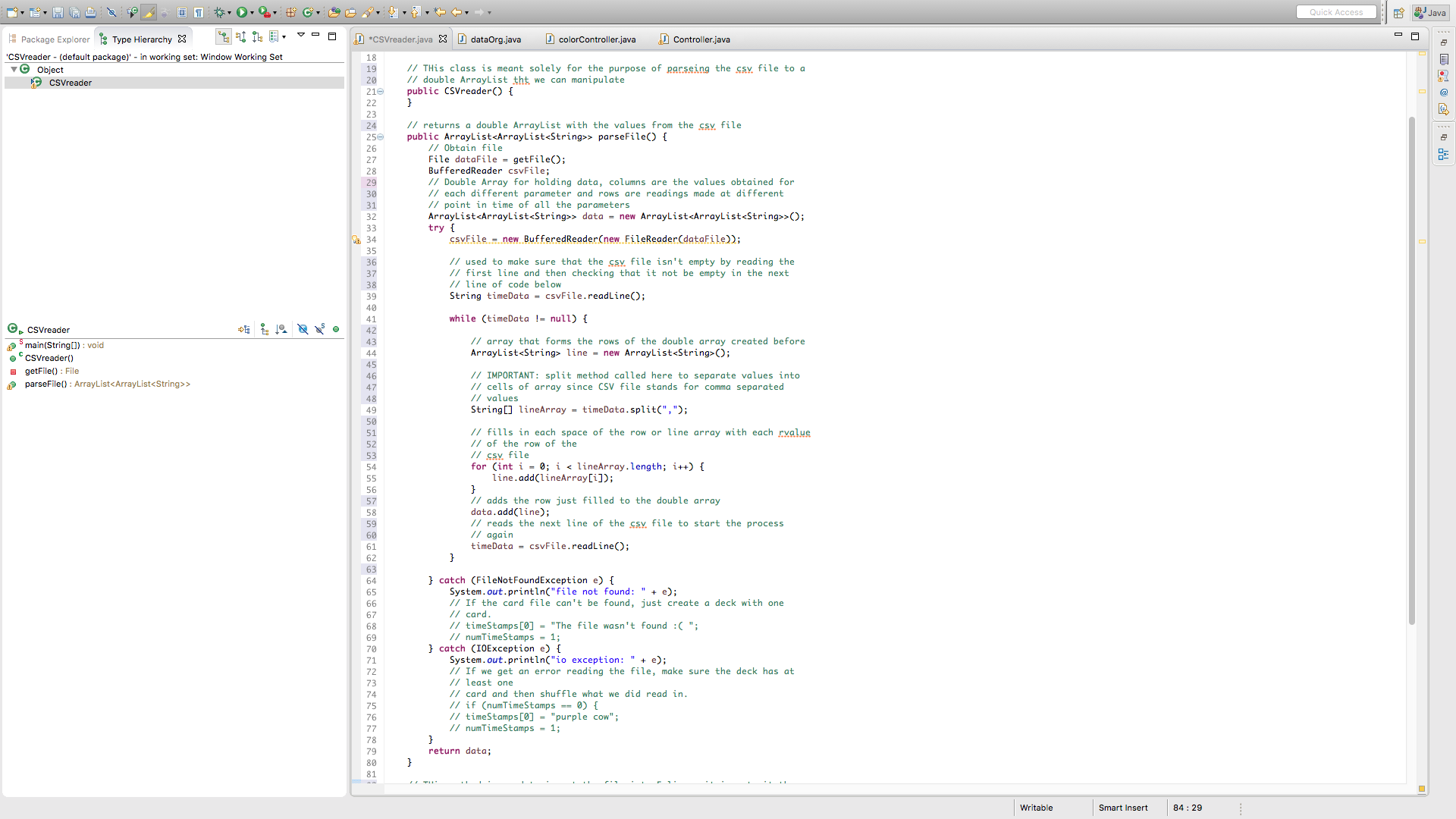Click the Next Annotation arrow icon
Viewport: 1456px width, 819px height.
[x=392, y=12]
